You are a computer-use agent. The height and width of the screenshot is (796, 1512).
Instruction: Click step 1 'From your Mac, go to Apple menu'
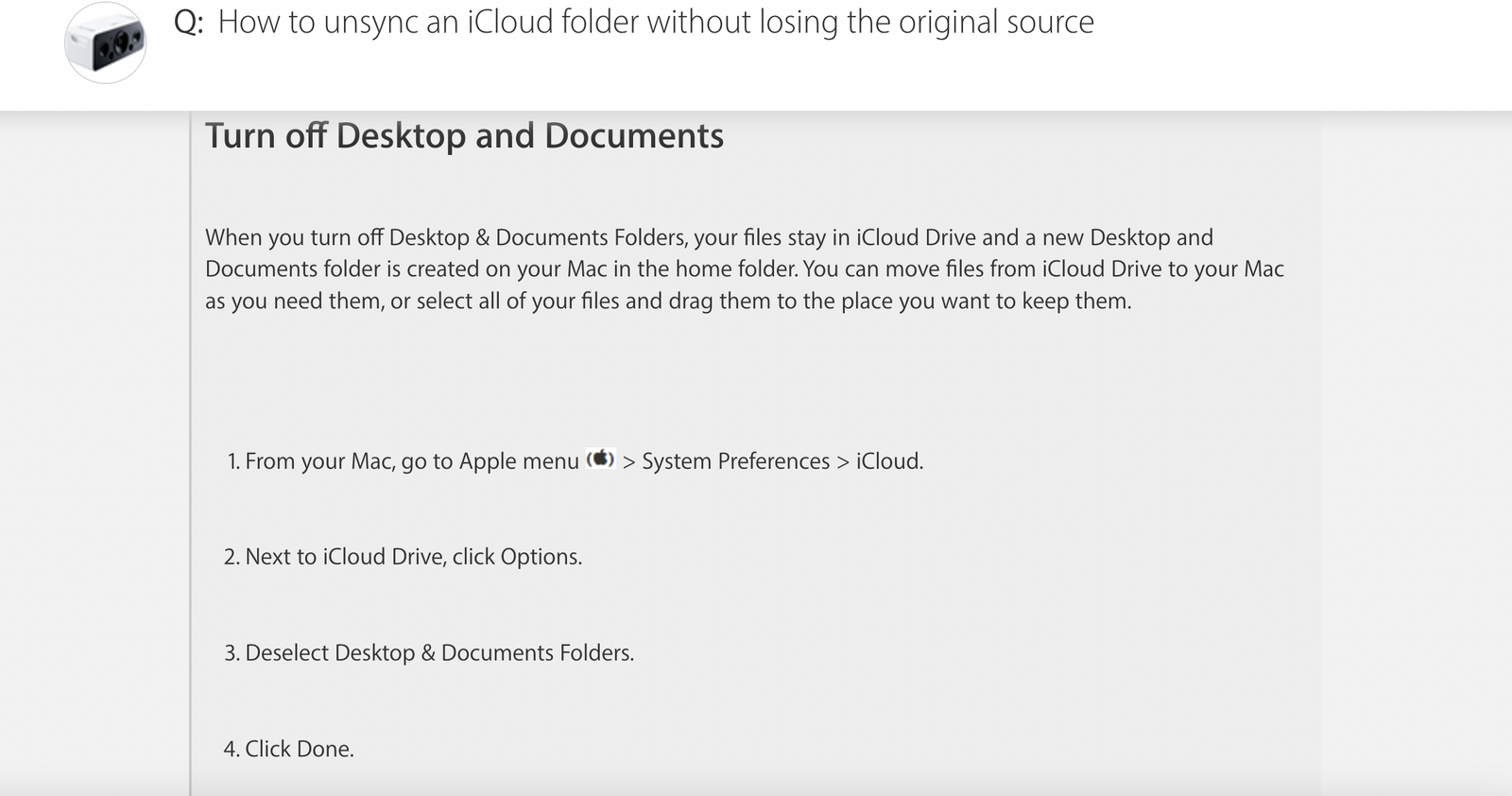point(403,461)
